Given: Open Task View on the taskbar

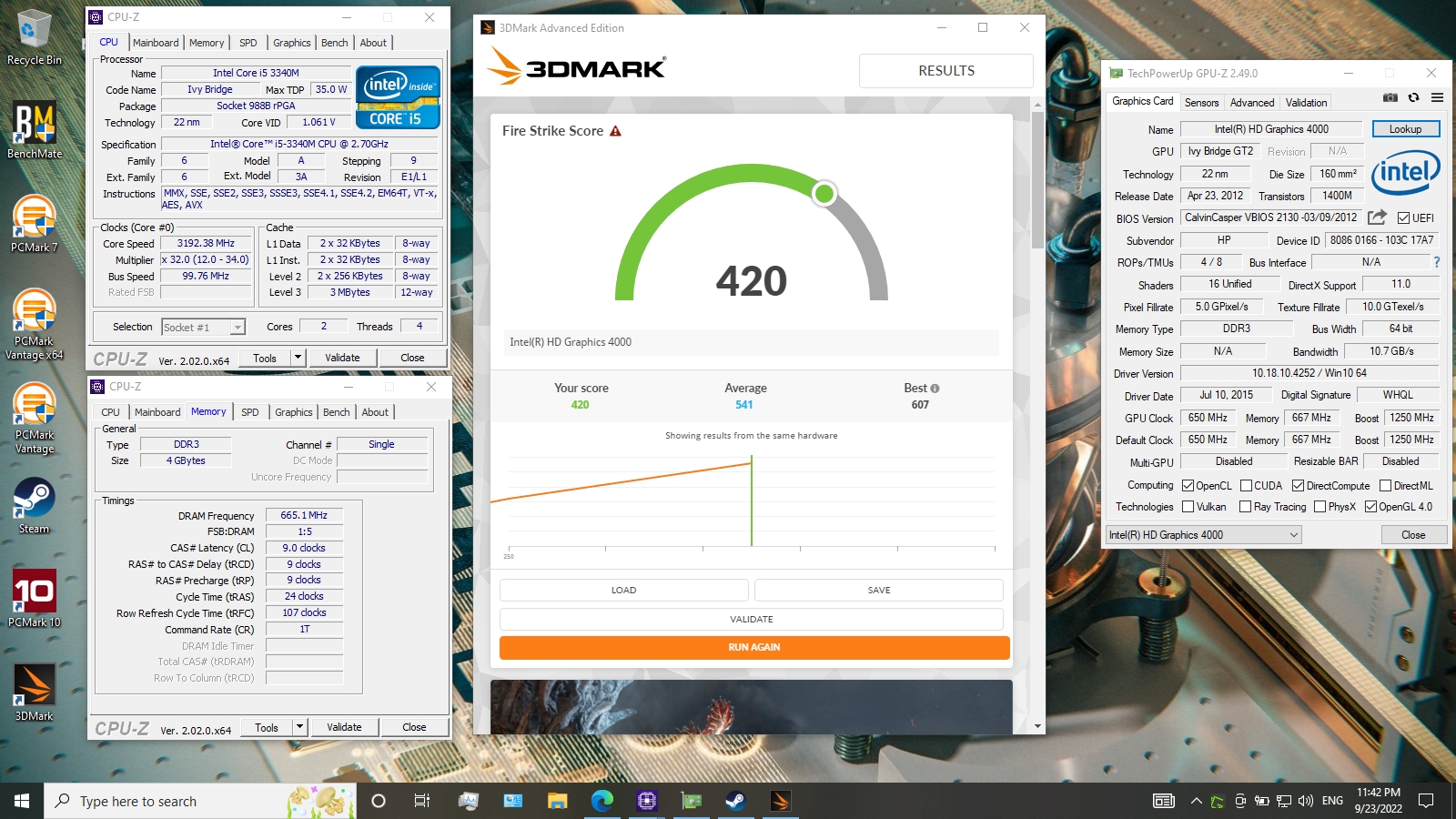Looking at the screenshot, I should [422, 801].
